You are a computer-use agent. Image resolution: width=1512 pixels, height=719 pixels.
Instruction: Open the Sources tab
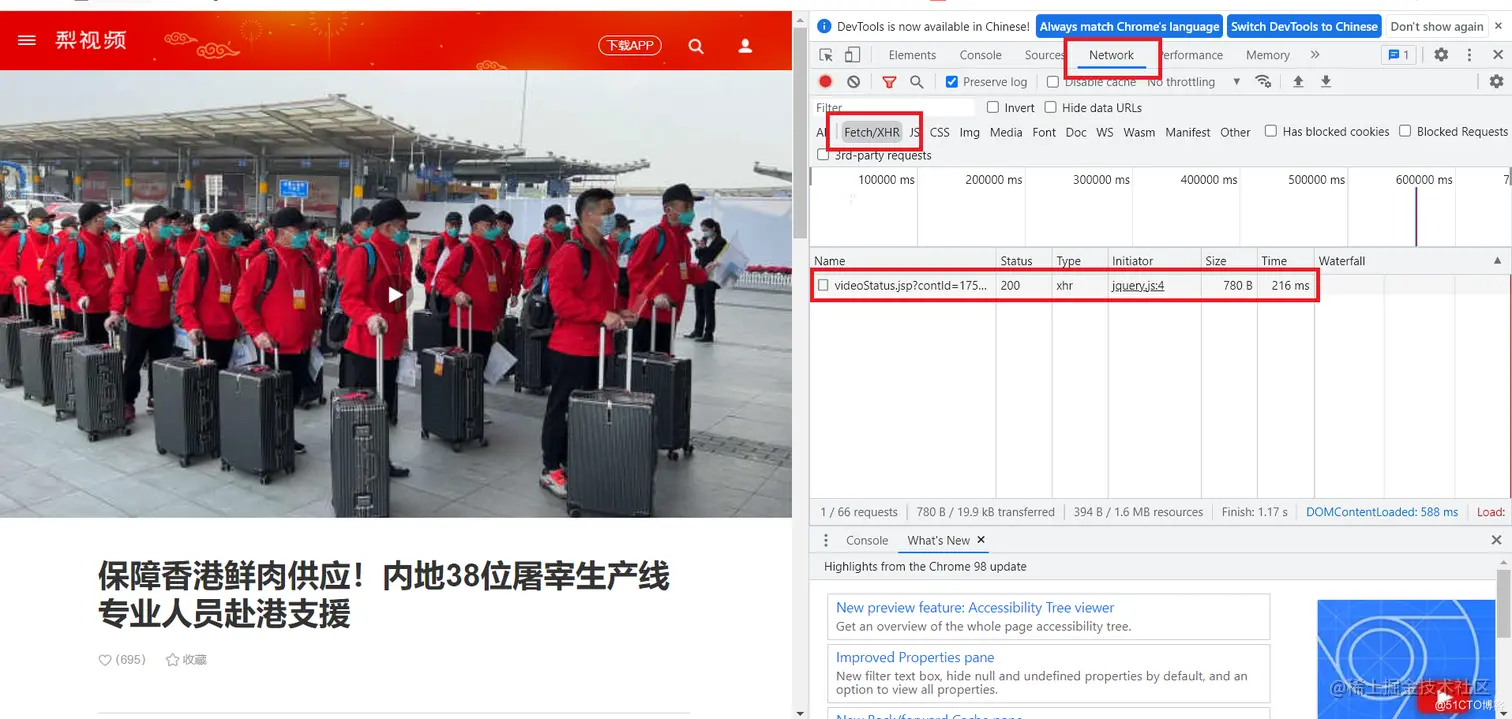point(1043,55)
